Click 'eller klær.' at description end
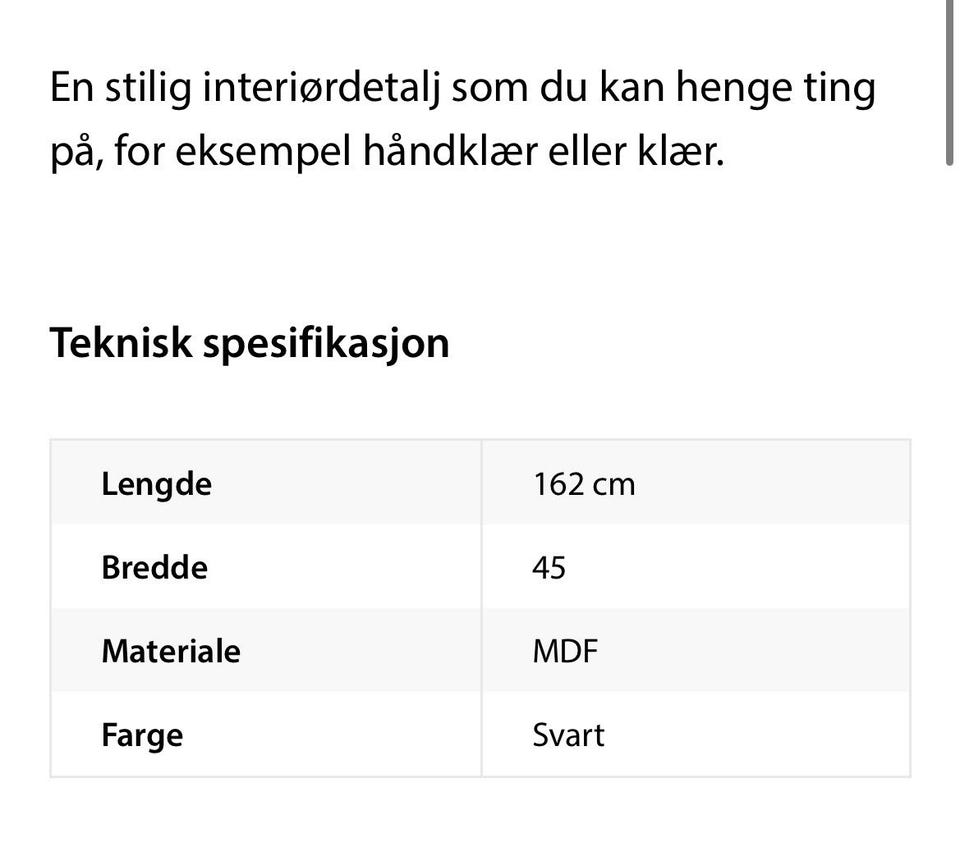 [636, 150]
